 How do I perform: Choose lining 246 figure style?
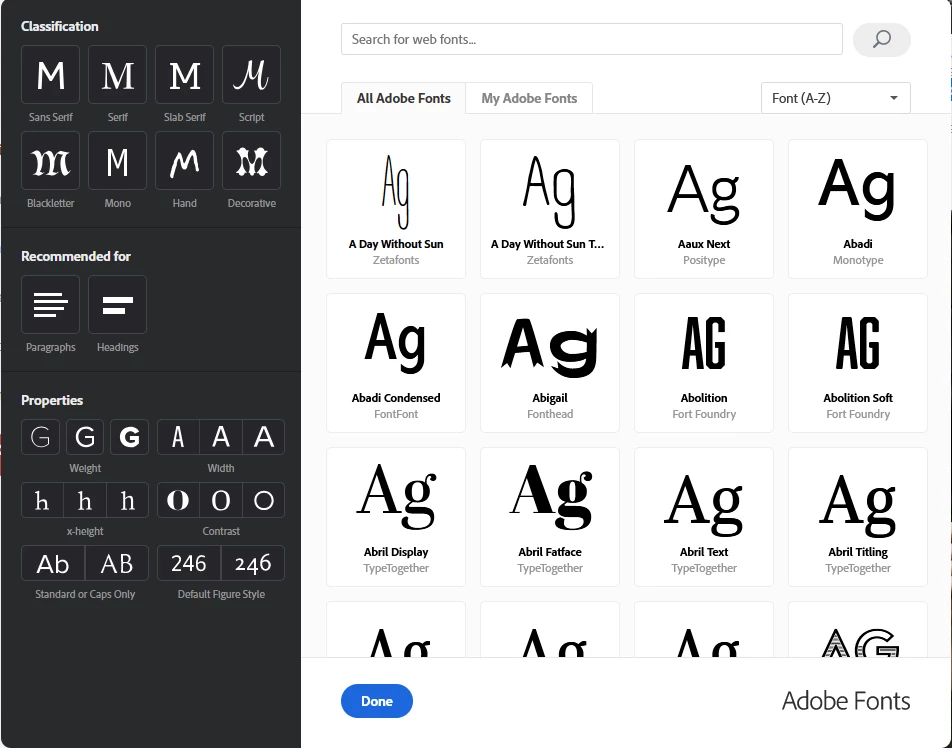pos(189,563)
